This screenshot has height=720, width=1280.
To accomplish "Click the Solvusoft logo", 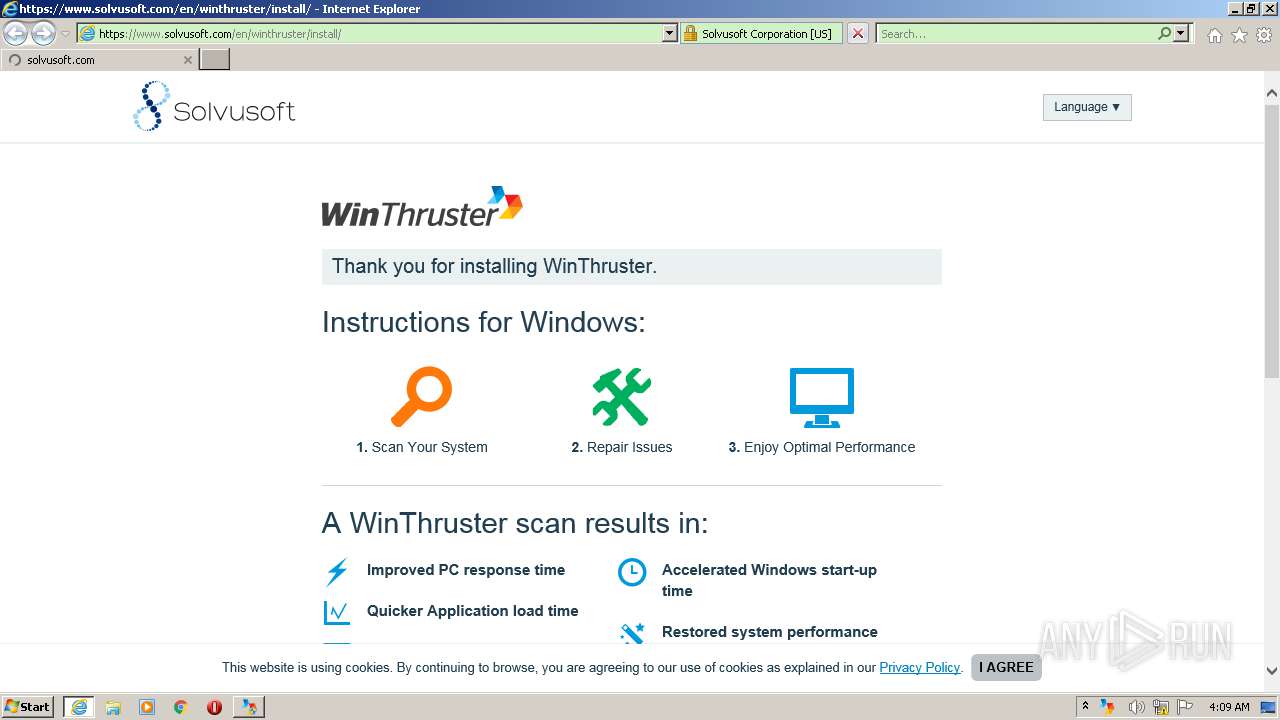I will (x=214, y=106).
